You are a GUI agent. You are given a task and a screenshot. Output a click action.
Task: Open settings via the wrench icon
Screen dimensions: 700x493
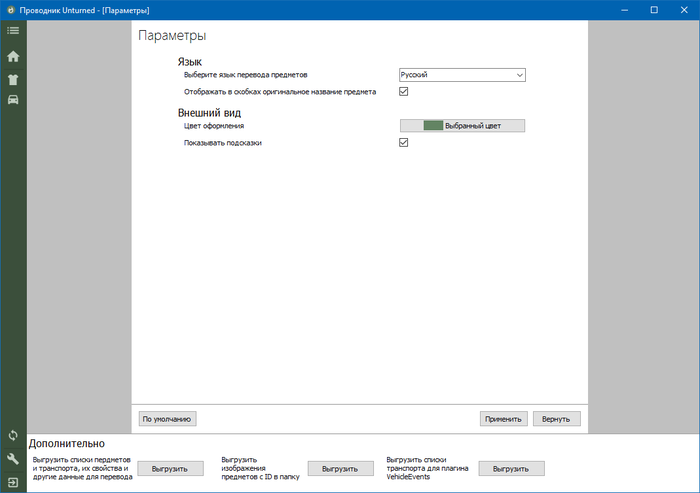[13, 459]
